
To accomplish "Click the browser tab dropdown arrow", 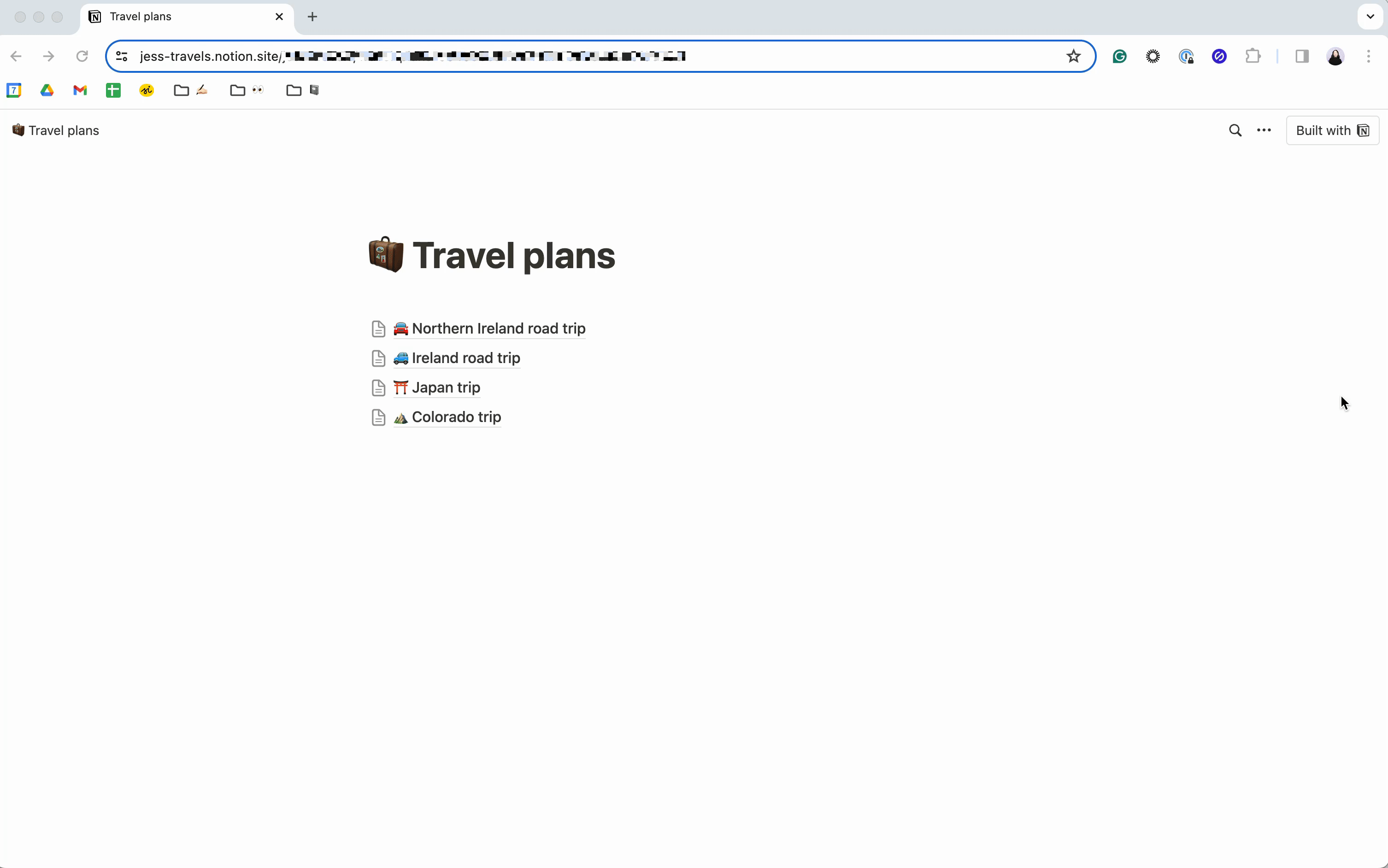I will tap(1370, 16).
